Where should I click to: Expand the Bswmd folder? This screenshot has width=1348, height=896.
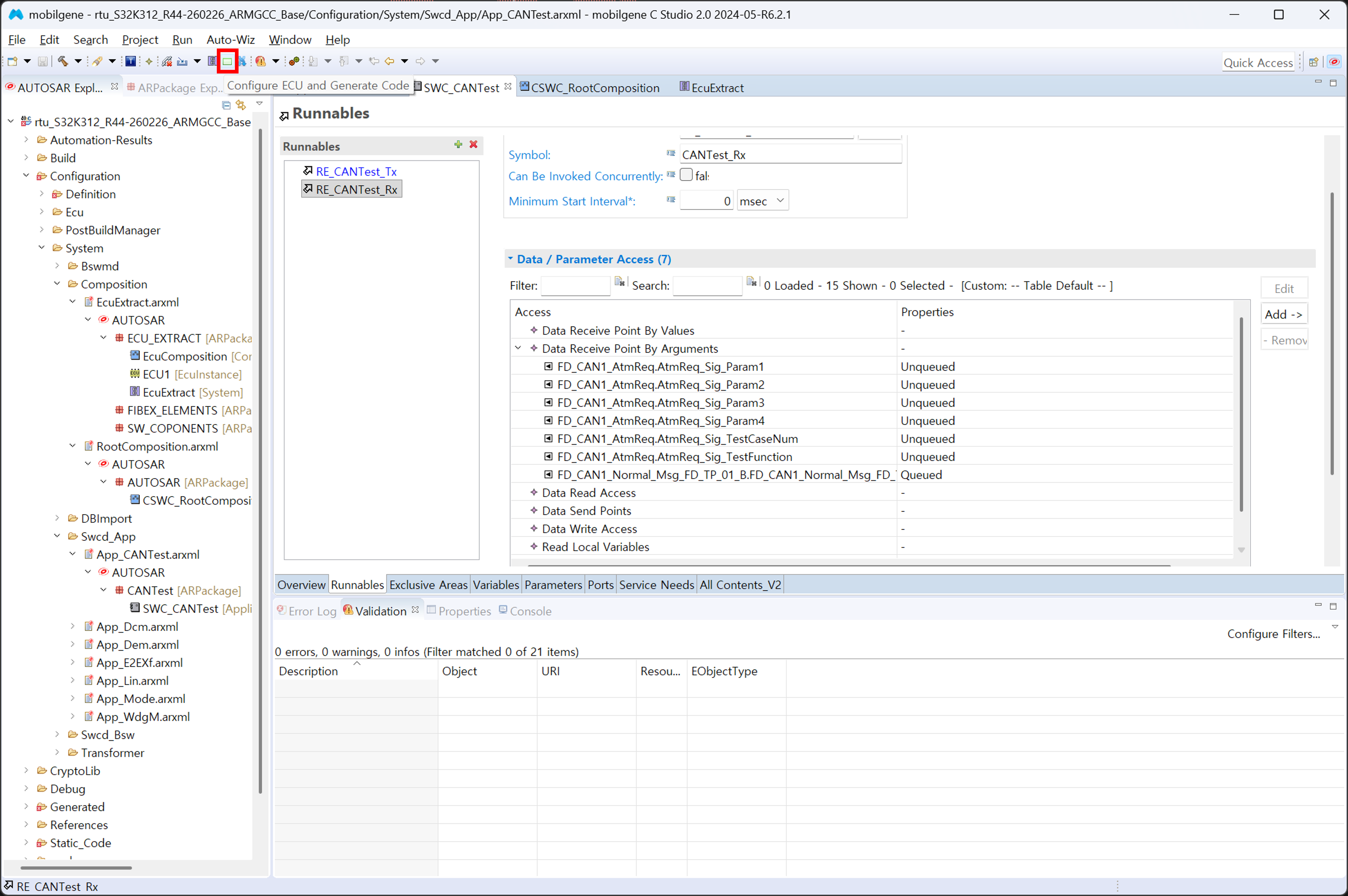[57, 266]
